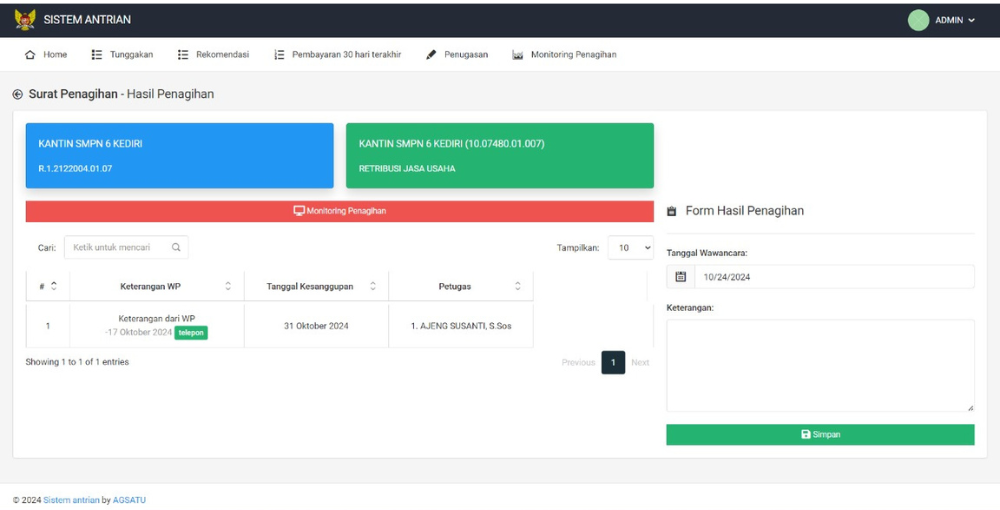Image resolution: width=1000 pixels, height=510 pixels.
Task: Click the Tanggal Wawancara date field
Action: point(834,277)
